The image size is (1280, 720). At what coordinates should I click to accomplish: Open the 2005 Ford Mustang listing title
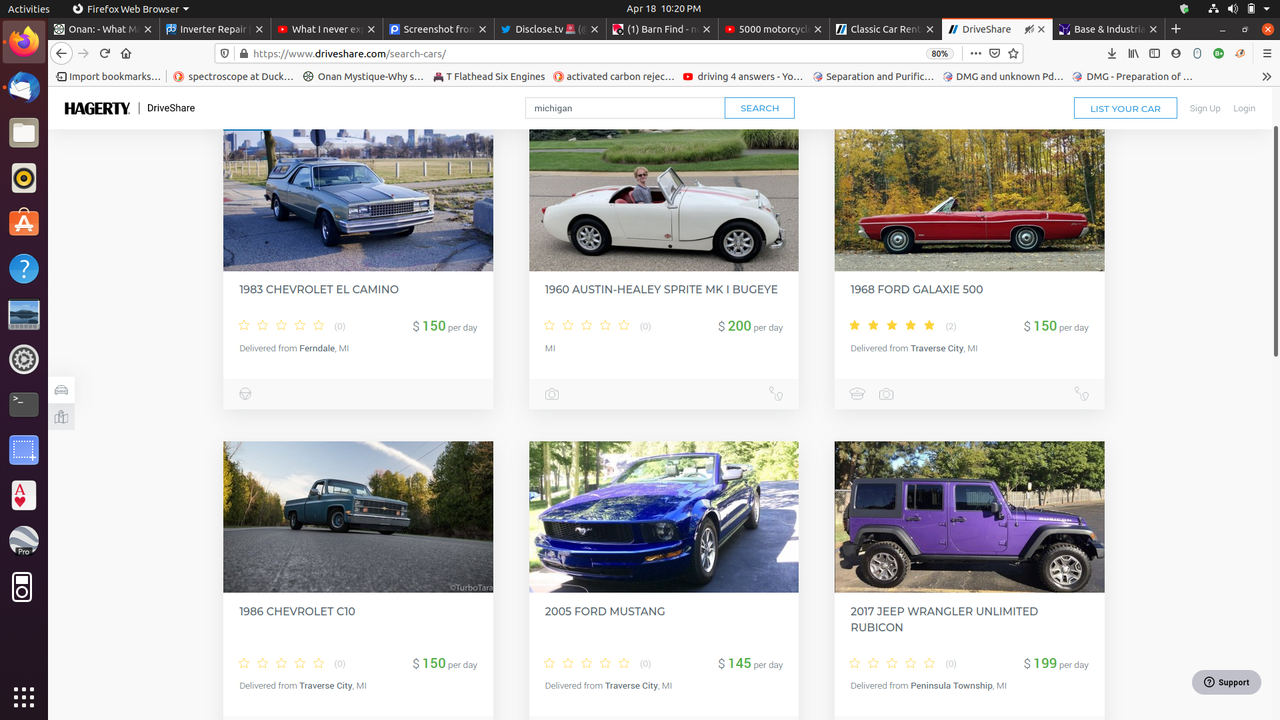(605, 611)
